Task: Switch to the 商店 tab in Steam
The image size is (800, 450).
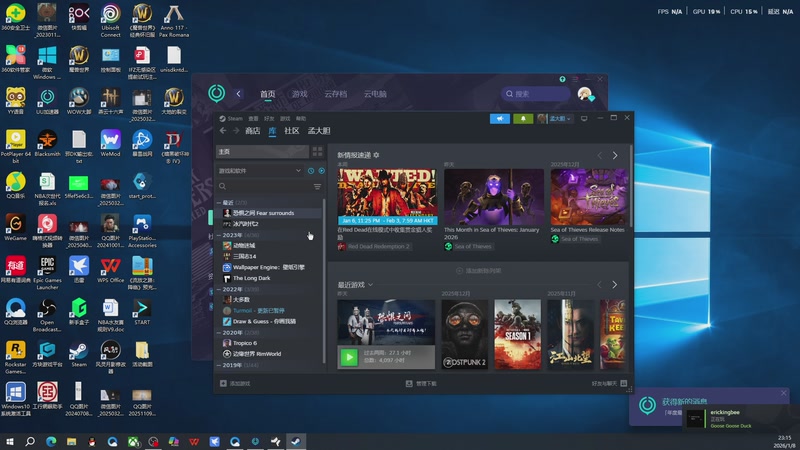Action: pyautogui.click(x=253, y=131)
